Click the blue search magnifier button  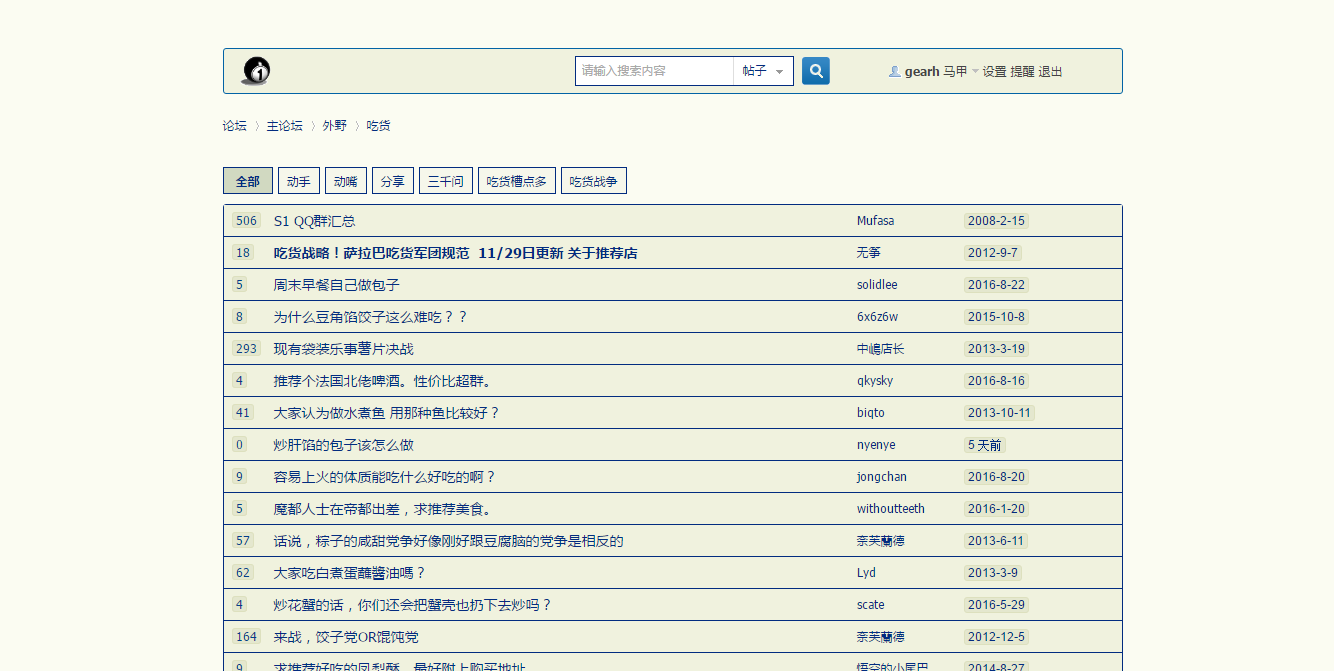click(816, 71)
